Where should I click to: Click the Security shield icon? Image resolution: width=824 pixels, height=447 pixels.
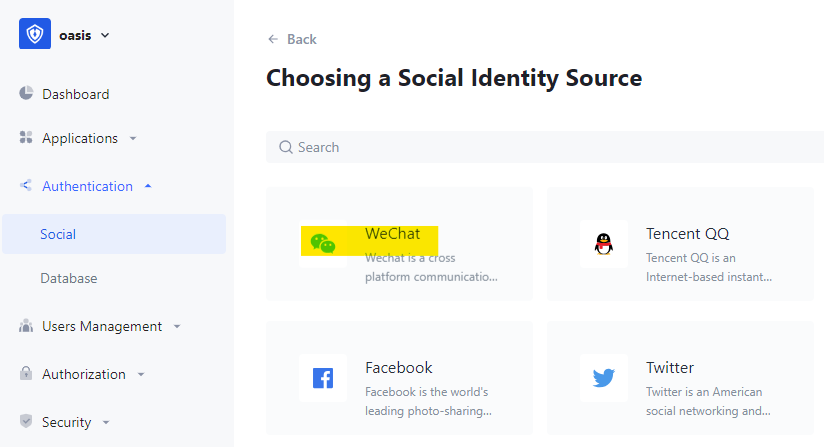[27, 422]
